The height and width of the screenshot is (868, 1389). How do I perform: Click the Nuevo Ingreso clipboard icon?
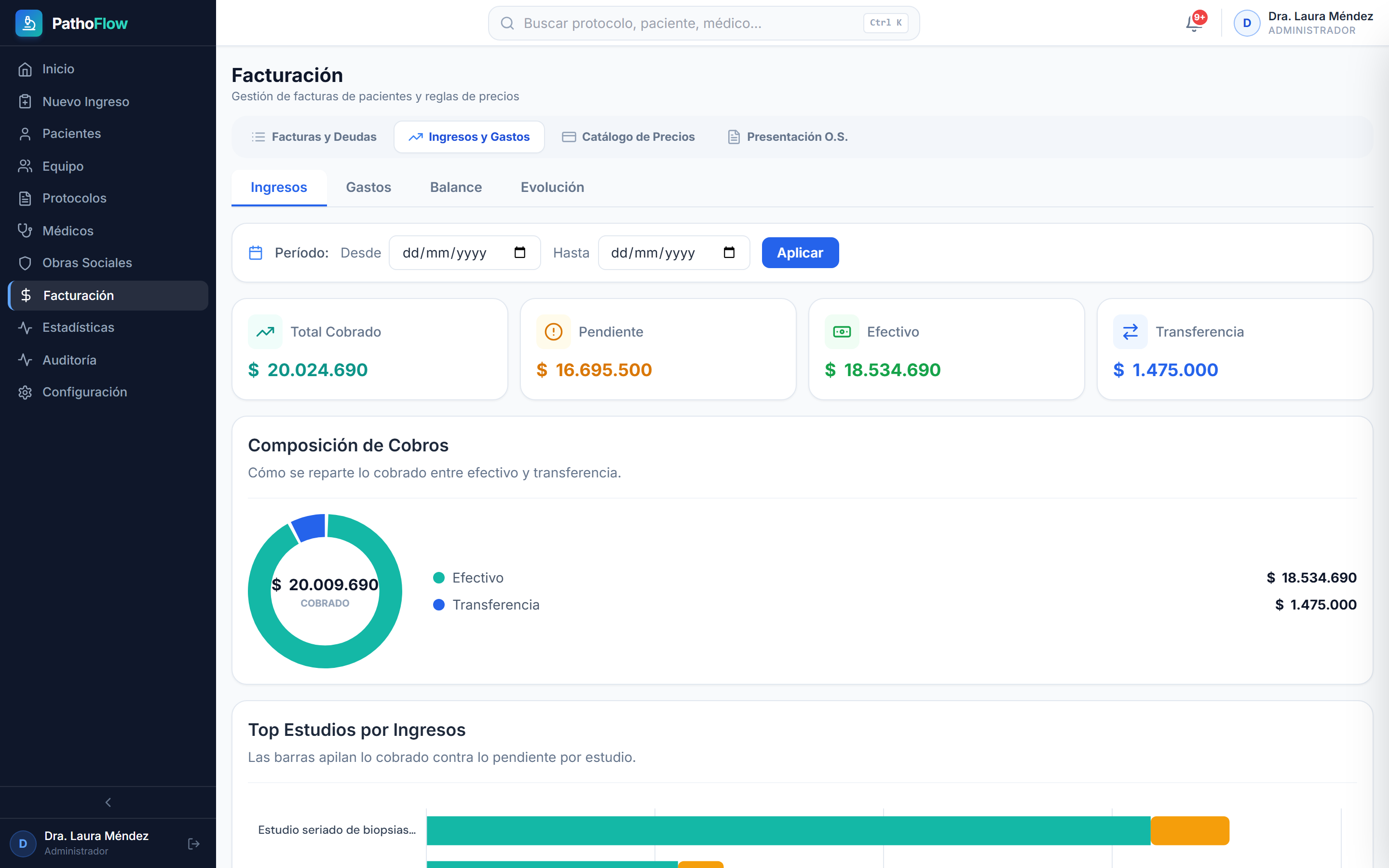point(25,102)
